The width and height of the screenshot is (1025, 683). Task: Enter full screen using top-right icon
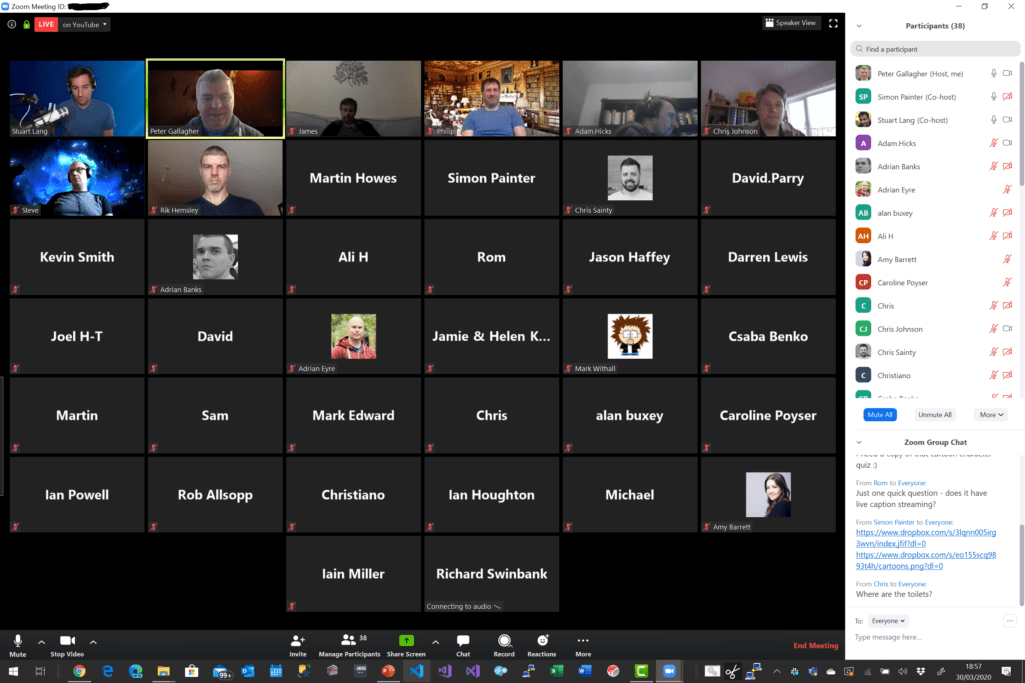pos(832,23)
